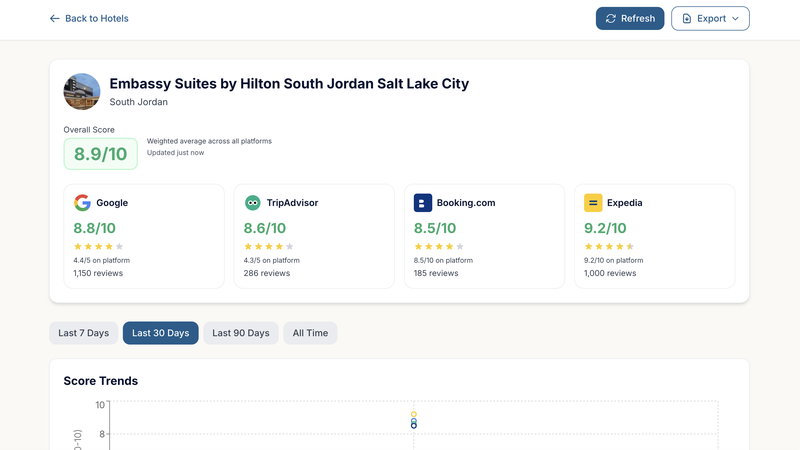This screenshot has height=450, width=800.
Task: Click the TripAdvisor 8.6/10 score
Action: 265,228
